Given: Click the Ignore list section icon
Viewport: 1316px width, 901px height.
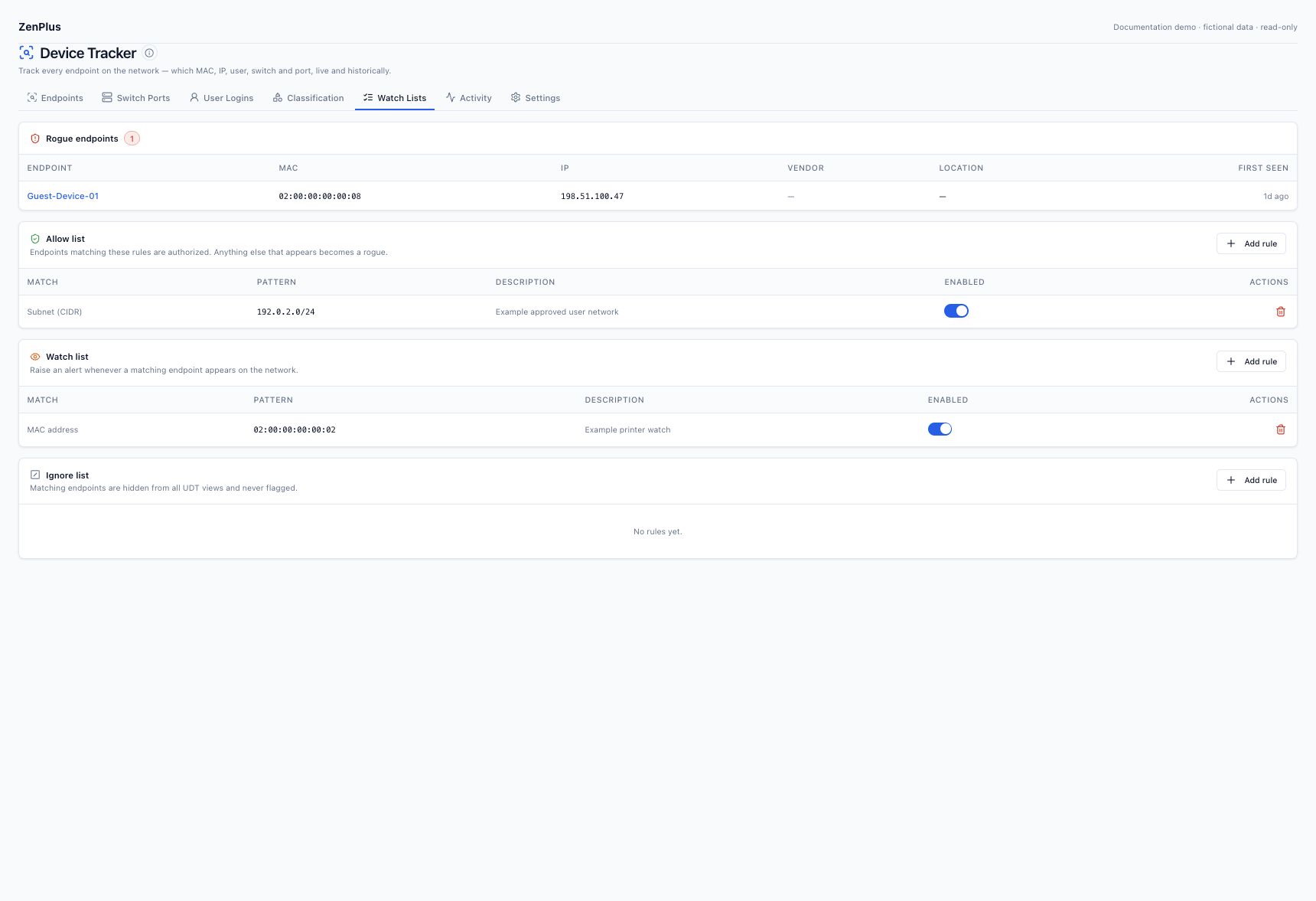Looking at the screenshot, I should click(34, 475).
